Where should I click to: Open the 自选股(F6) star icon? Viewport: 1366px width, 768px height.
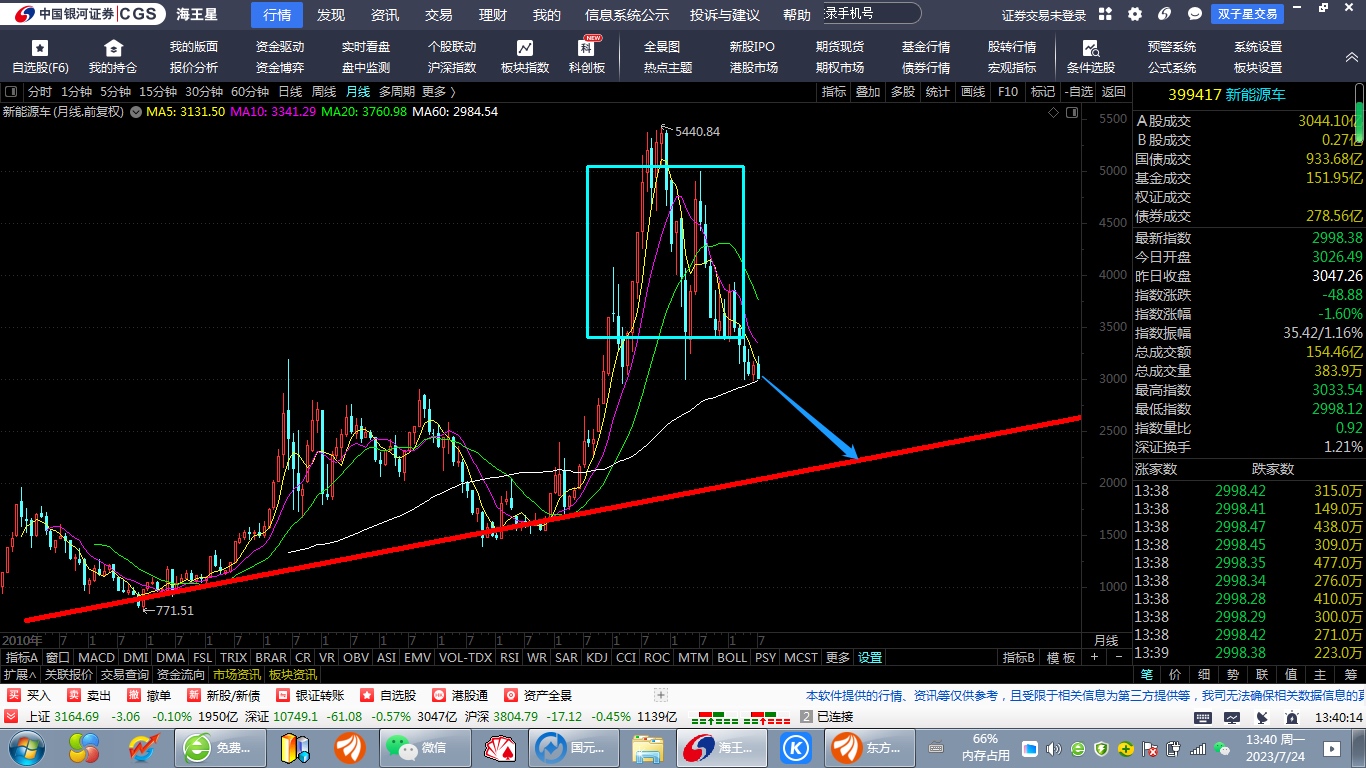[40, 48]
